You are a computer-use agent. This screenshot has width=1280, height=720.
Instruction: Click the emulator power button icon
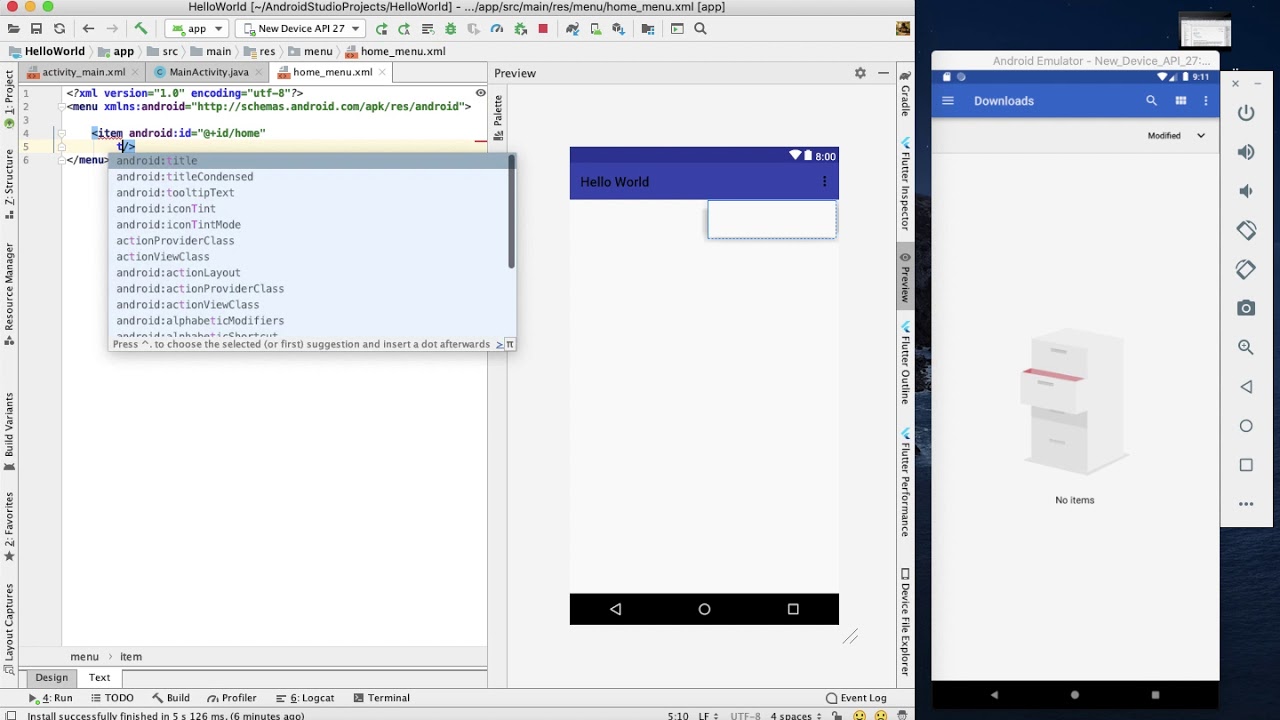coord(1246,113)
